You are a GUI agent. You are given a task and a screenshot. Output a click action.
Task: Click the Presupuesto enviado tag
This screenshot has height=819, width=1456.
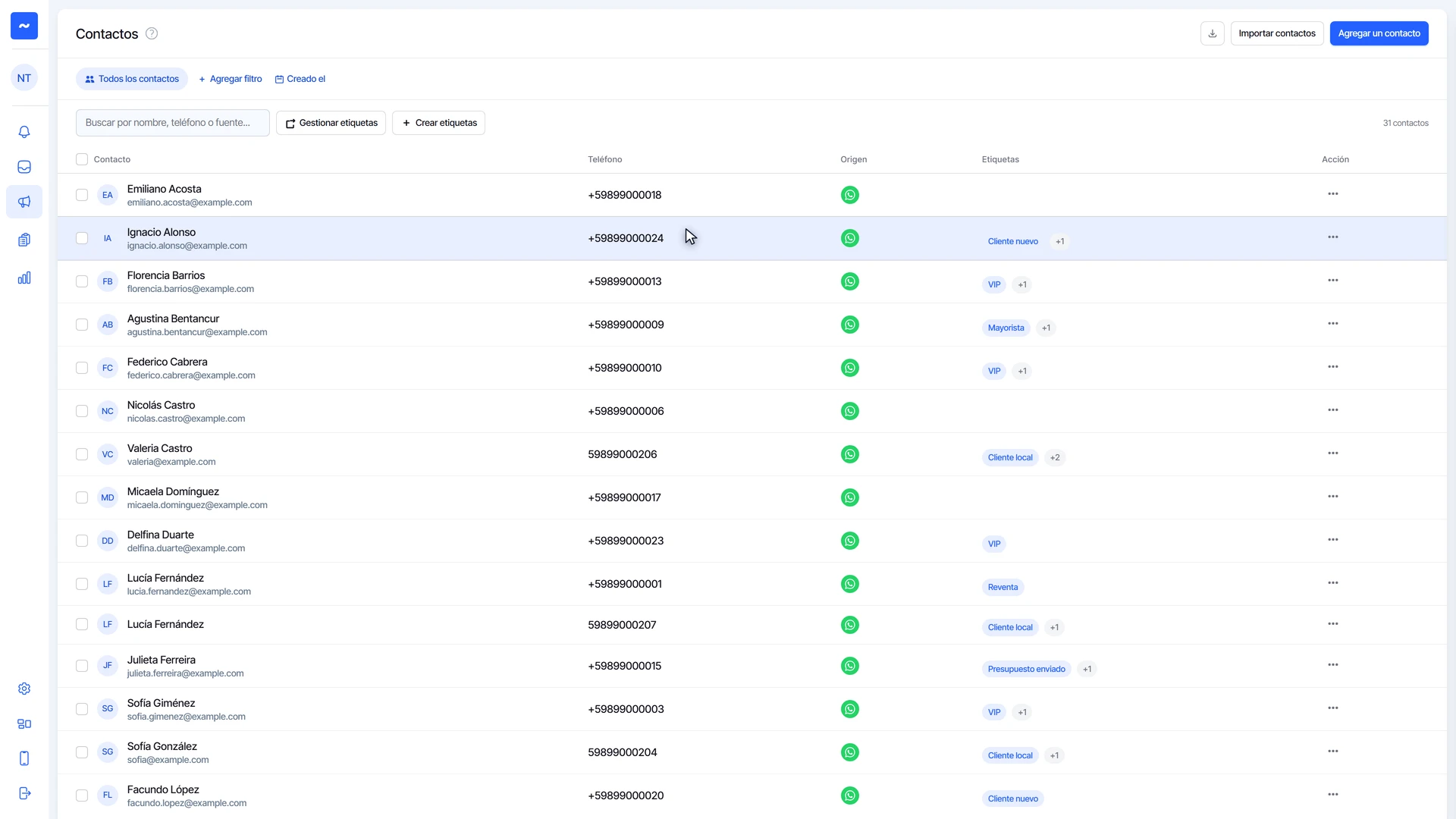[x=1026, y=669]
